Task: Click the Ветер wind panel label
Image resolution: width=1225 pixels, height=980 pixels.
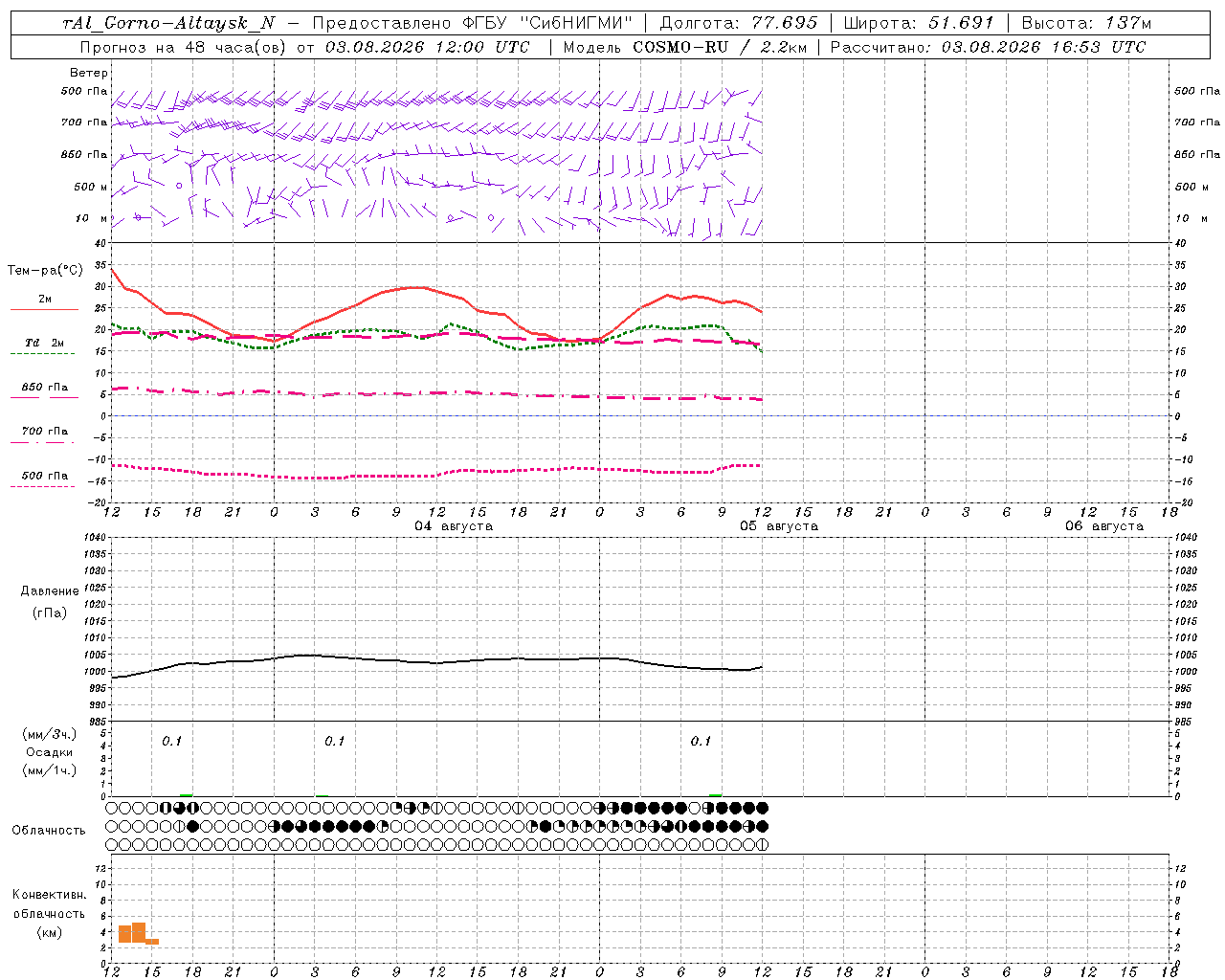Action: [89, 73]
